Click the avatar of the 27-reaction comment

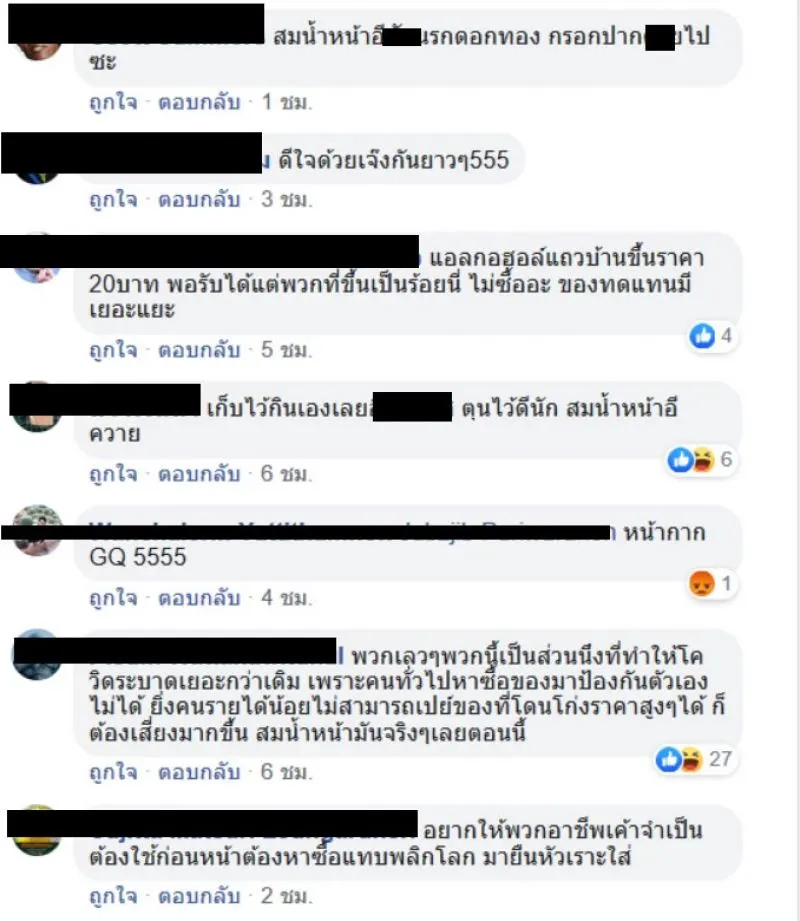tap(38, 654)
